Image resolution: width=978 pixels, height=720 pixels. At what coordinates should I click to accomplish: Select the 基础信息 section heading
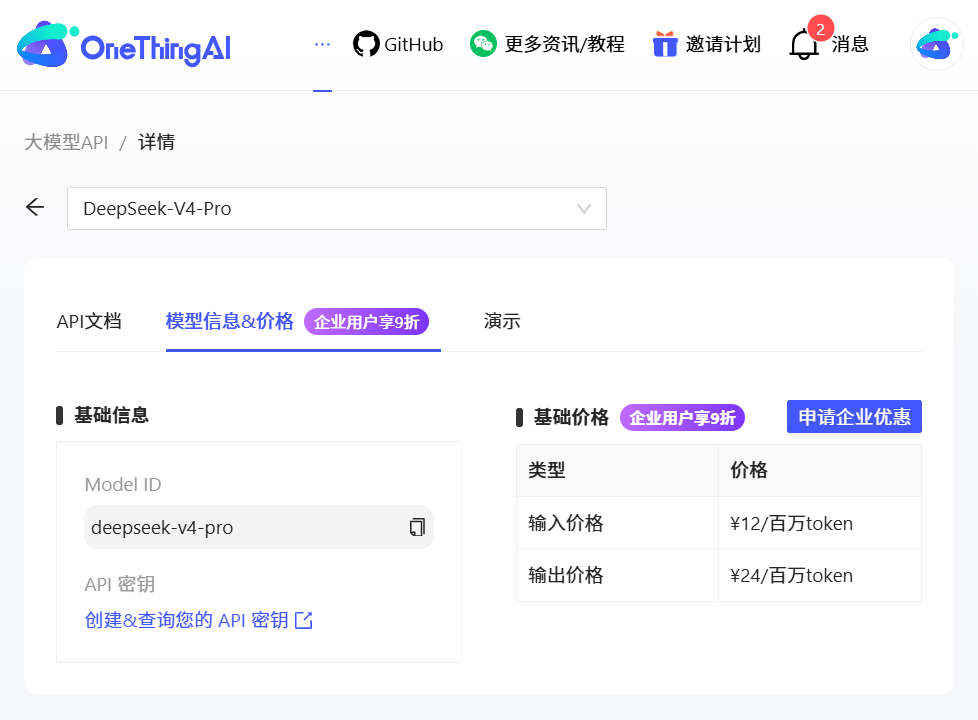[x=112, y=415]
